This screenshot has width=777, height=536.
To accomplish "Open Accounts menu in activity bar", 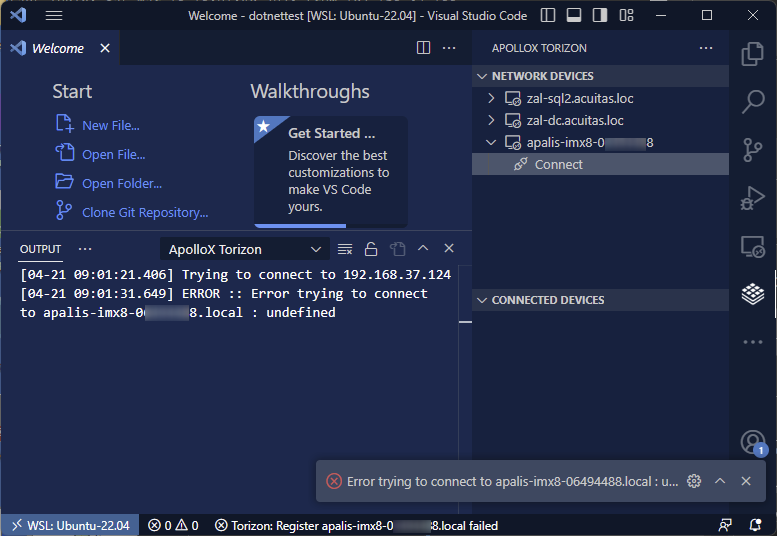I will [752, 442].
